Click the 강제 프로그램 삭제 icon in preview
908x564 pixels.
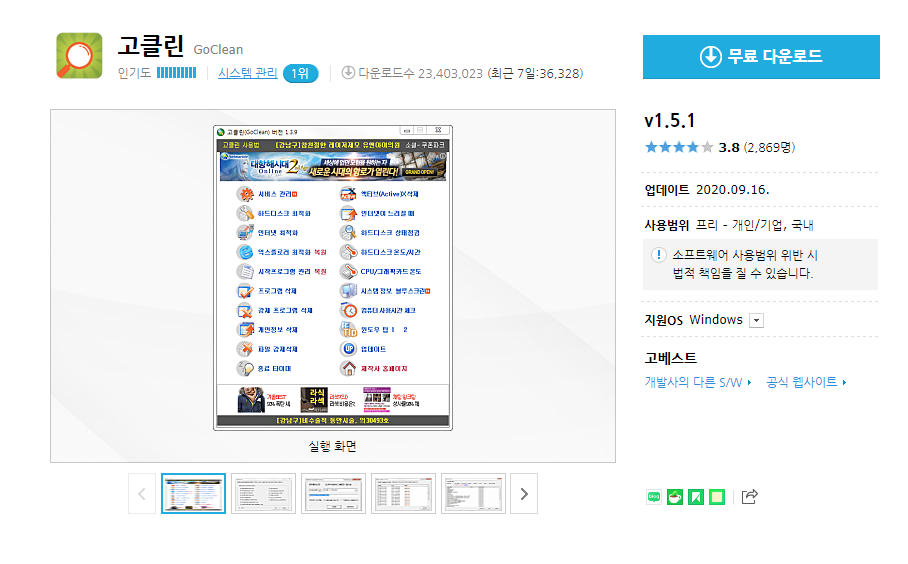click(246, 310)
